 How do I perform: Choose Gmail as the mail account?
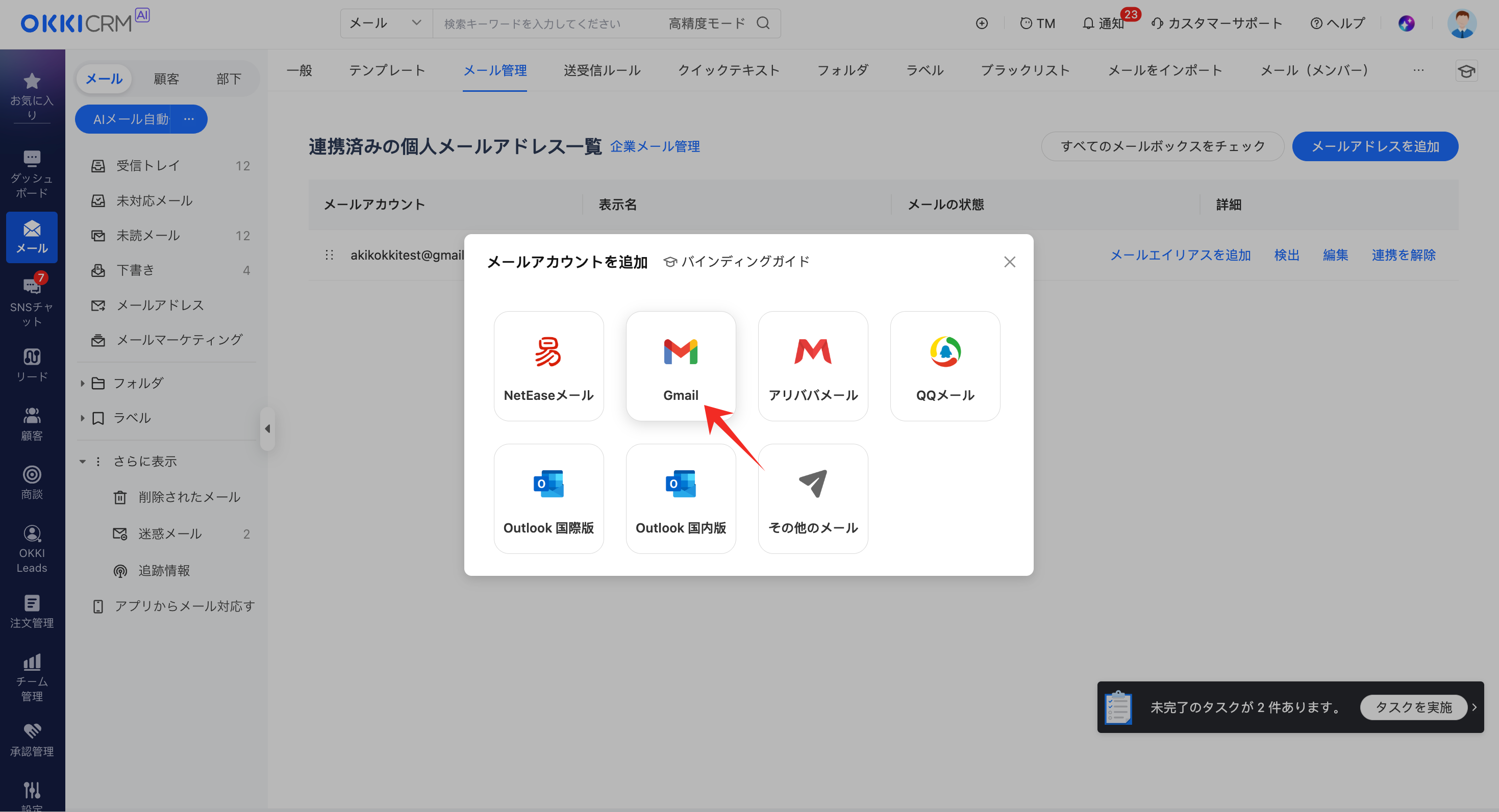pyautogui.click(x=680, y=366)
